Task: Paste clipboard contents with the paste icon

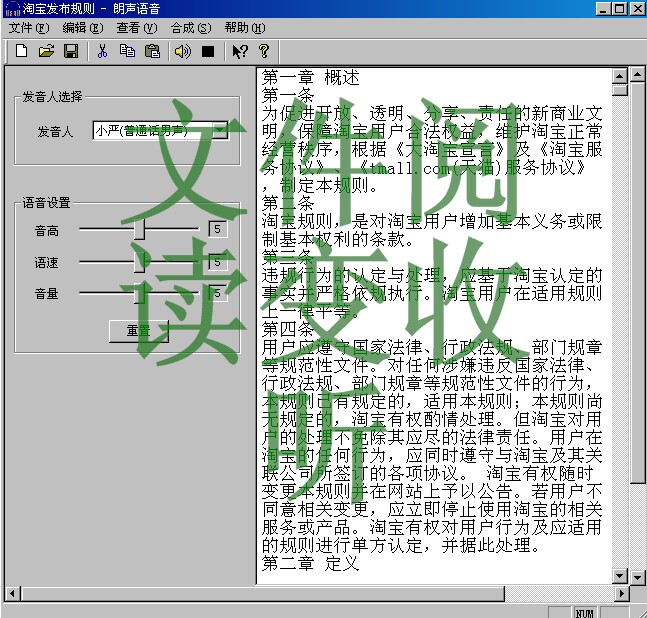Action: tap(152, 51)
